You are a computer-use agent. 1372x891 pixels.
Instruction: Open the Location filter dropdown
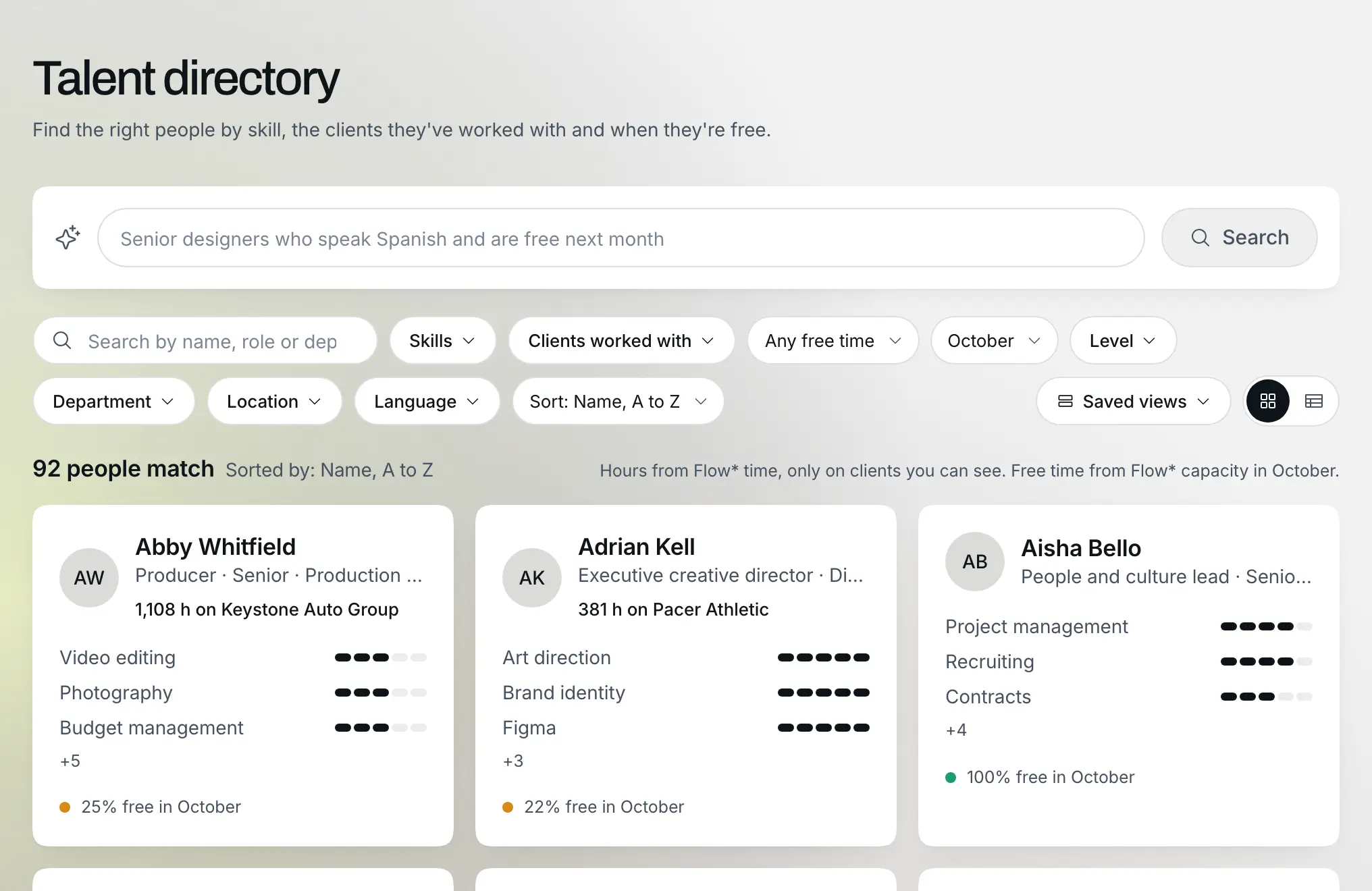click(x=275, y=401)
